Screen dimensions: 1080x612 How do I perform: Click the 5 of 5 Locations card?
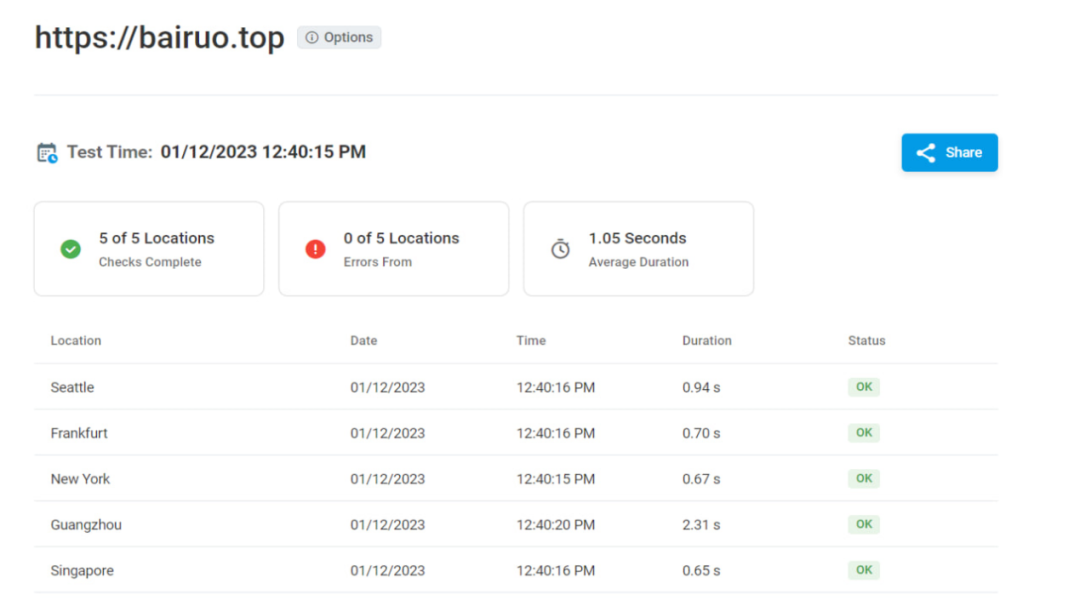pos(149,249)
